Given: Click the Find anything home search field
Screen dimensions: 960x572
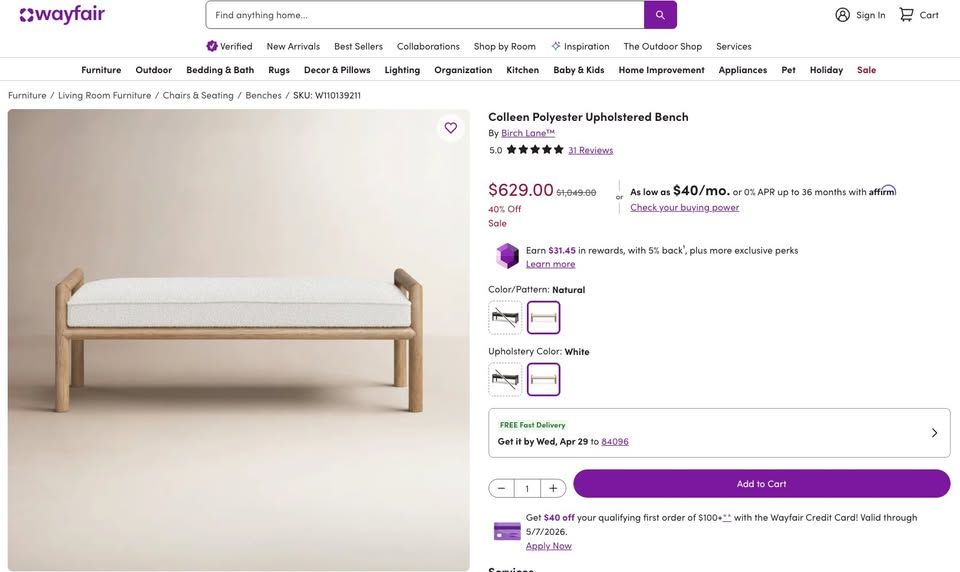Looking at the screenshot, I should click(x=425, y=15).
